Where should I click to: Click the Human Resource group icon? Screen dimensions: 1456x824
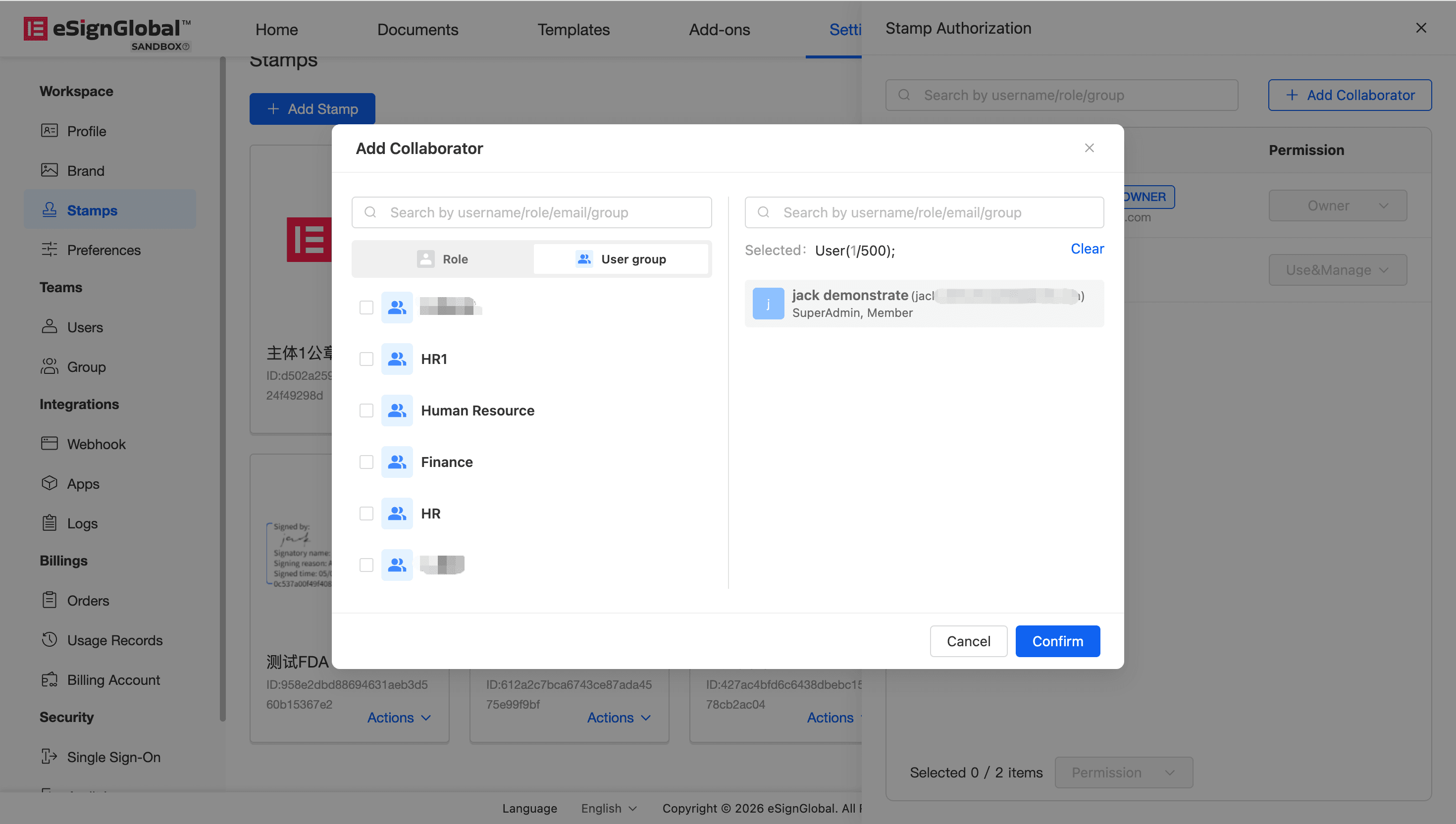397,411
